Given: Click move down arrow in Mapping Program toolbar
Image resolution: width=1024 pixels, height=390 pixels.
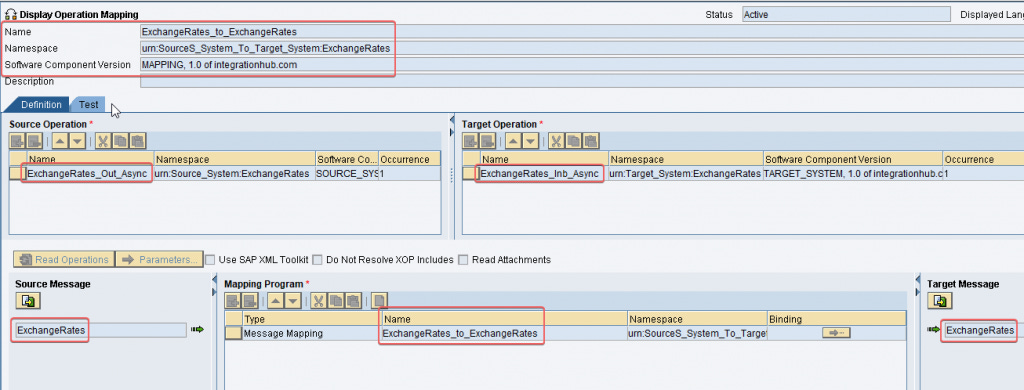Looking at the screenshot, I should pyautogui.click(x=293, y=301).
